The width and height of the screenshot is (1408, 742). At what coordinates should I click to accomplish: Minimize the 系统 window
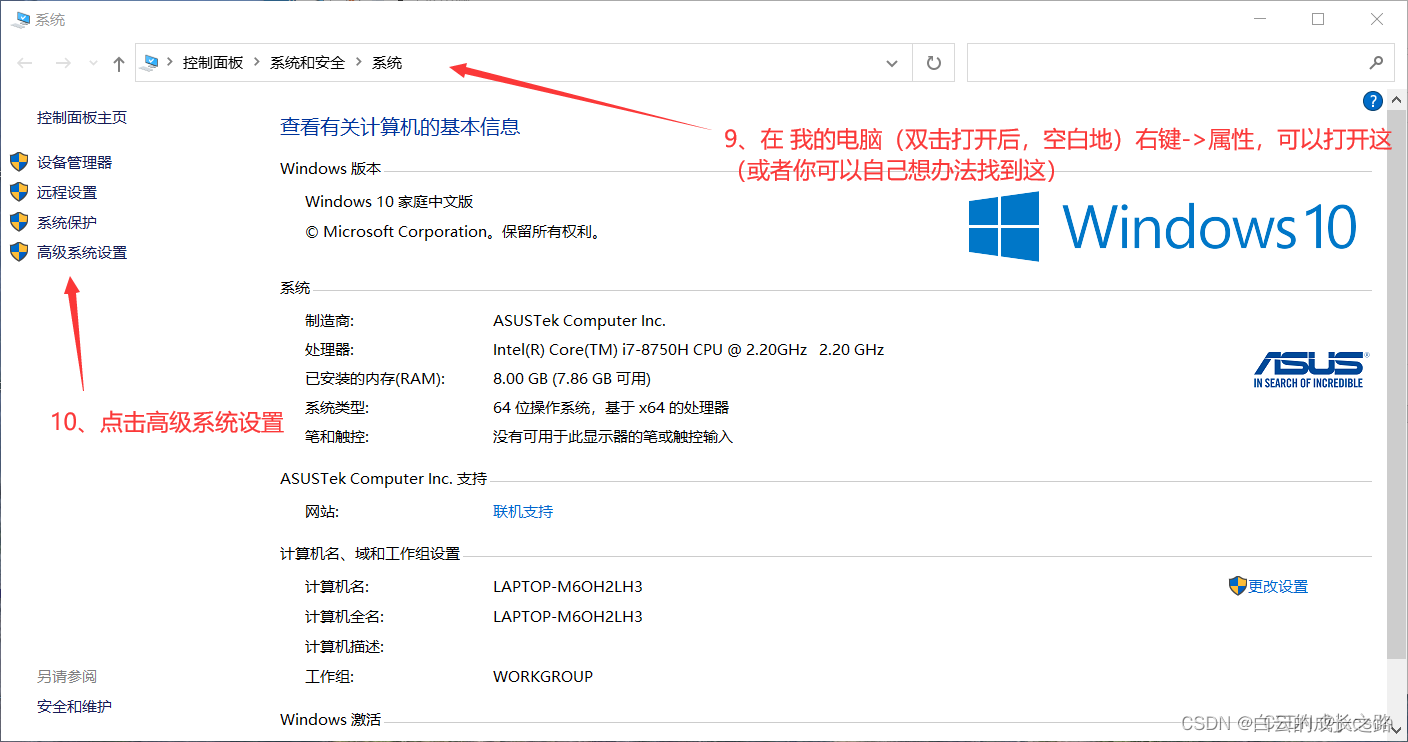point(1262,19)
